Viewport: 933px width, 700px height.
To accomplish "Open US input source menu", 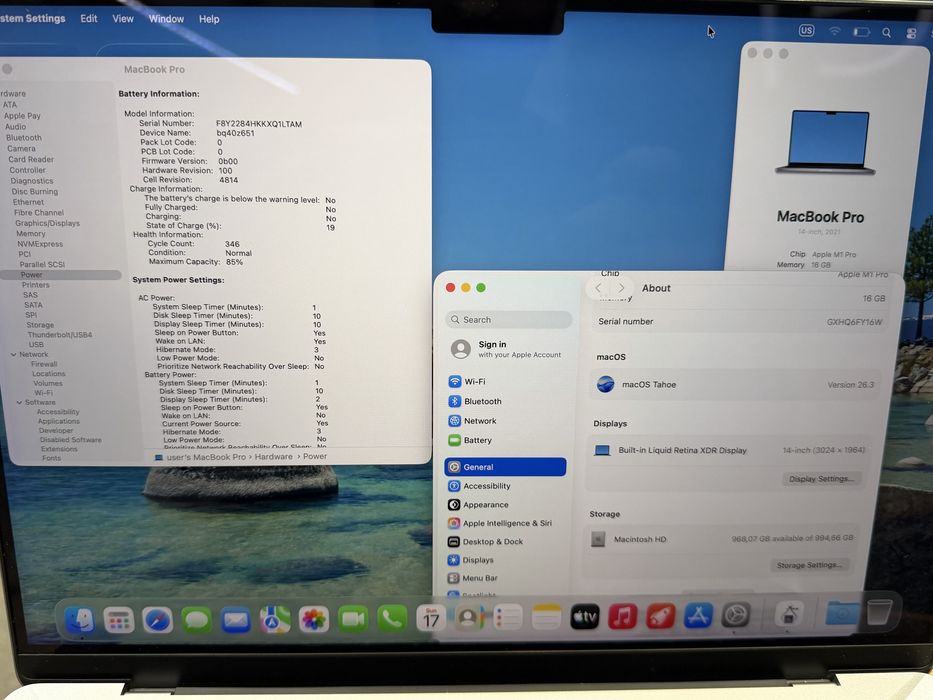I will (806, 30).
